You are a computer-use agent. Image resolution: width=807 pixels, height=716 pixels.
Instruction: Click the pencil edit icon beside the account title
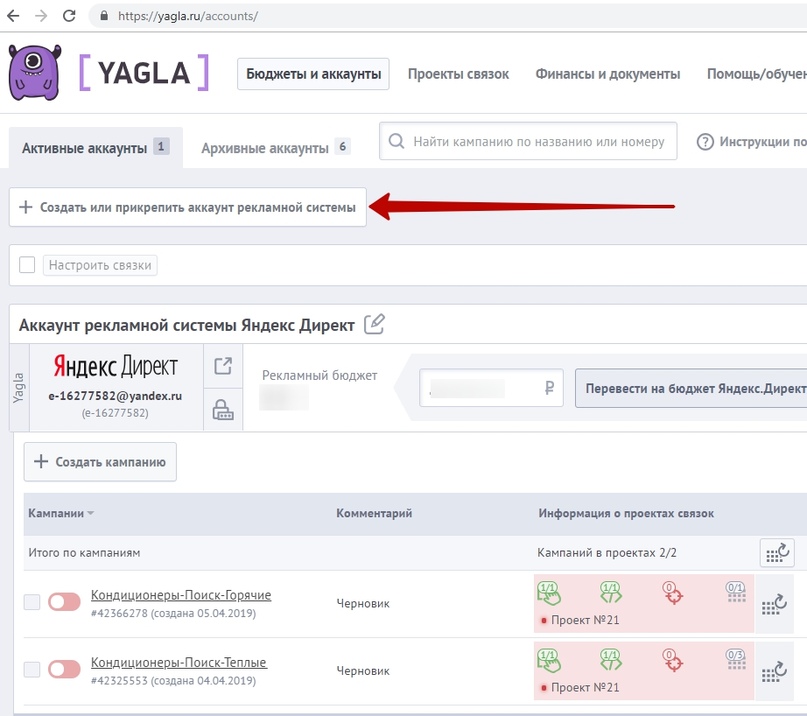pos(374,324)
